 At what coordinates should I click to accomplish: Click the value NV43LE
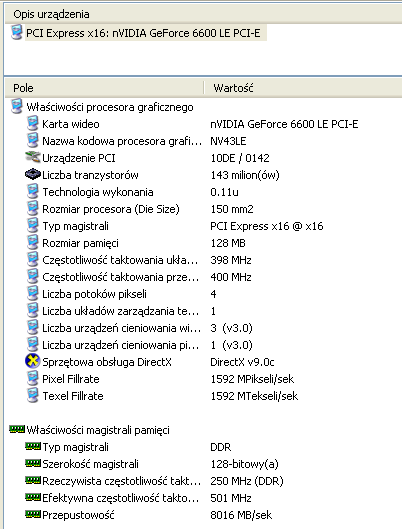click(x=228, y=141)
